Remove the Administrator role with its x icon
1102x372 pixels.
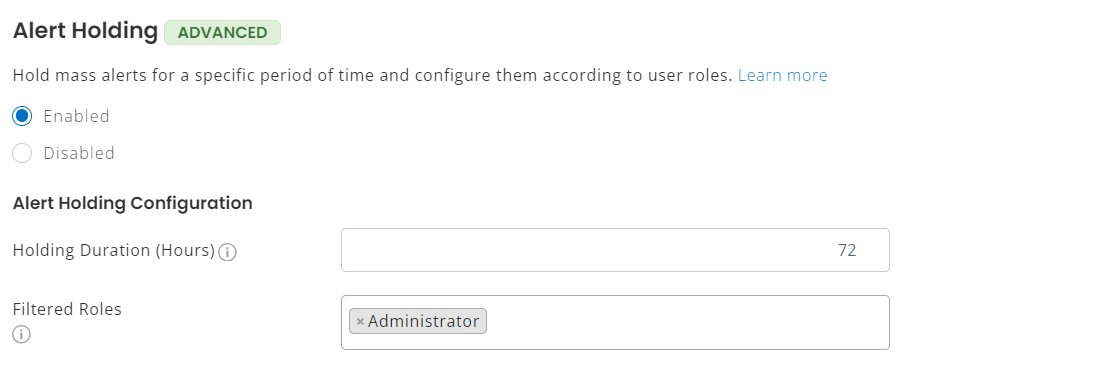tap(360, 321)
